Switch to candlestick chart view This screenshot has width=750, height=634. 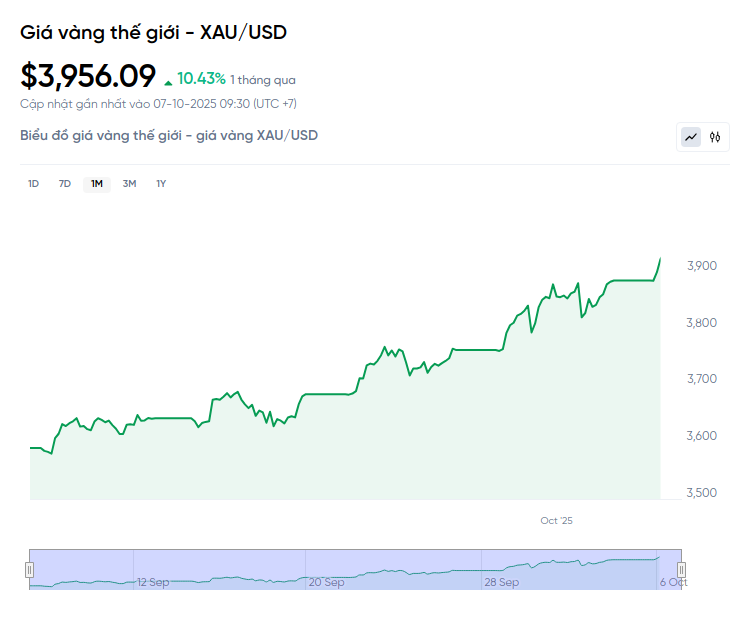click(x=715, y=137)
